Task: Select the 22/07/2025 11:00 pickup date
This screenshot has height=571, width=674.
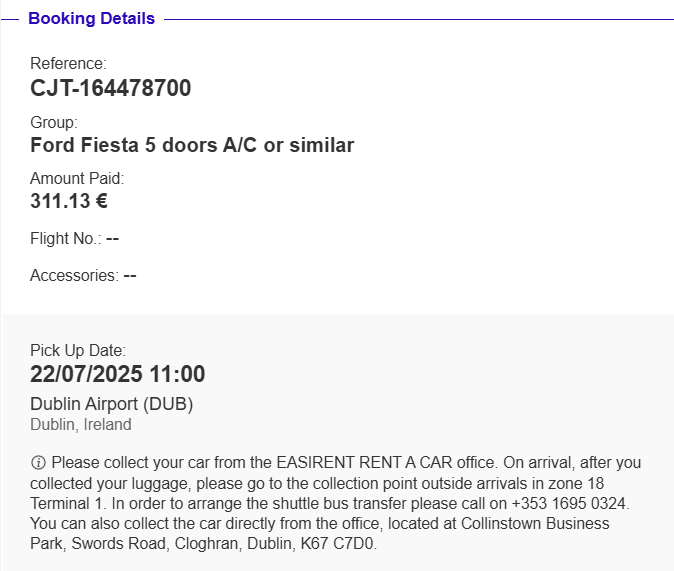Action: [117, 374]
